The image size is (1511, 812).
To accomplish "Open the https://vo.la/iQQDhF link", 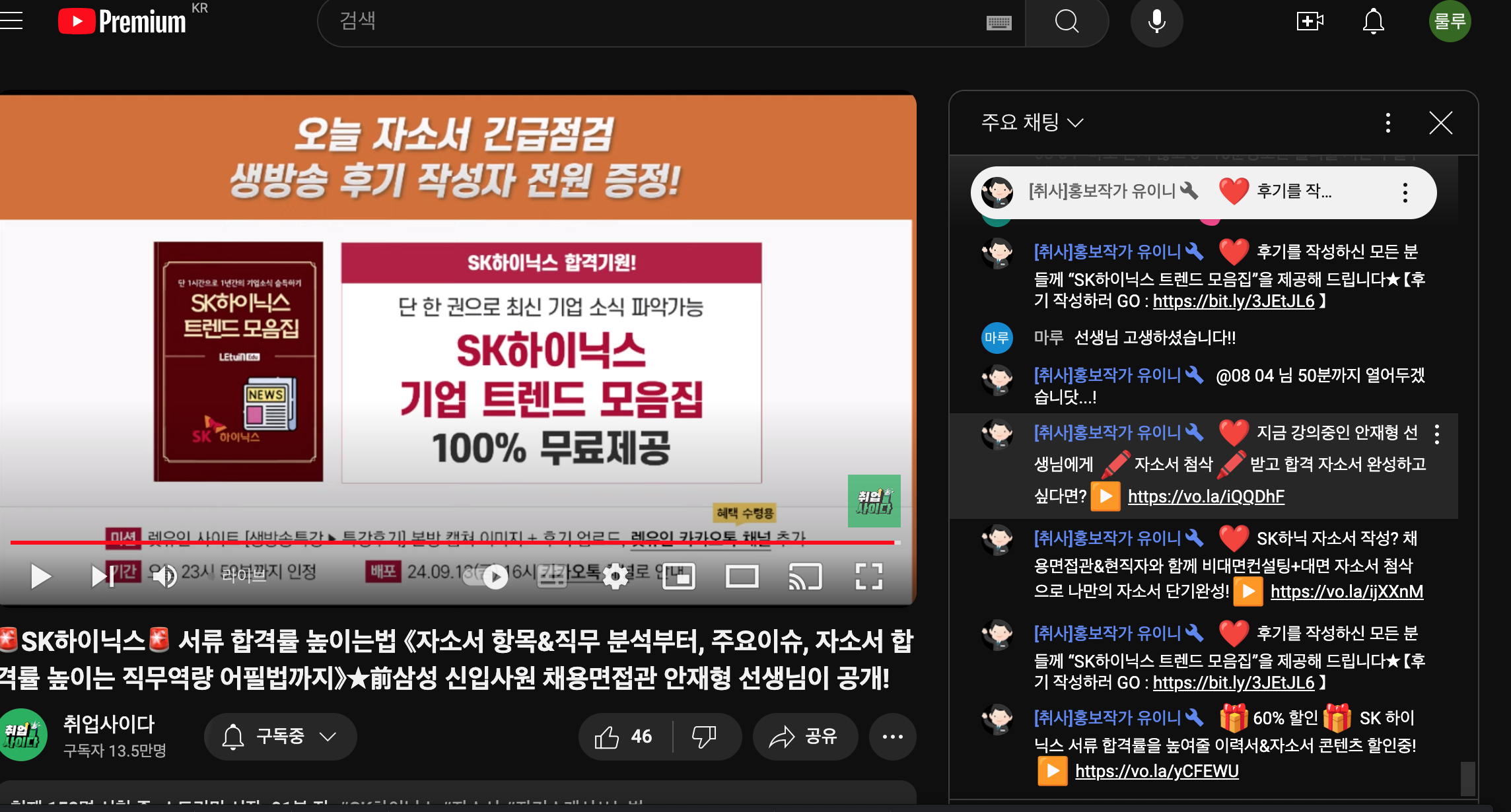I will point(1206,496).
